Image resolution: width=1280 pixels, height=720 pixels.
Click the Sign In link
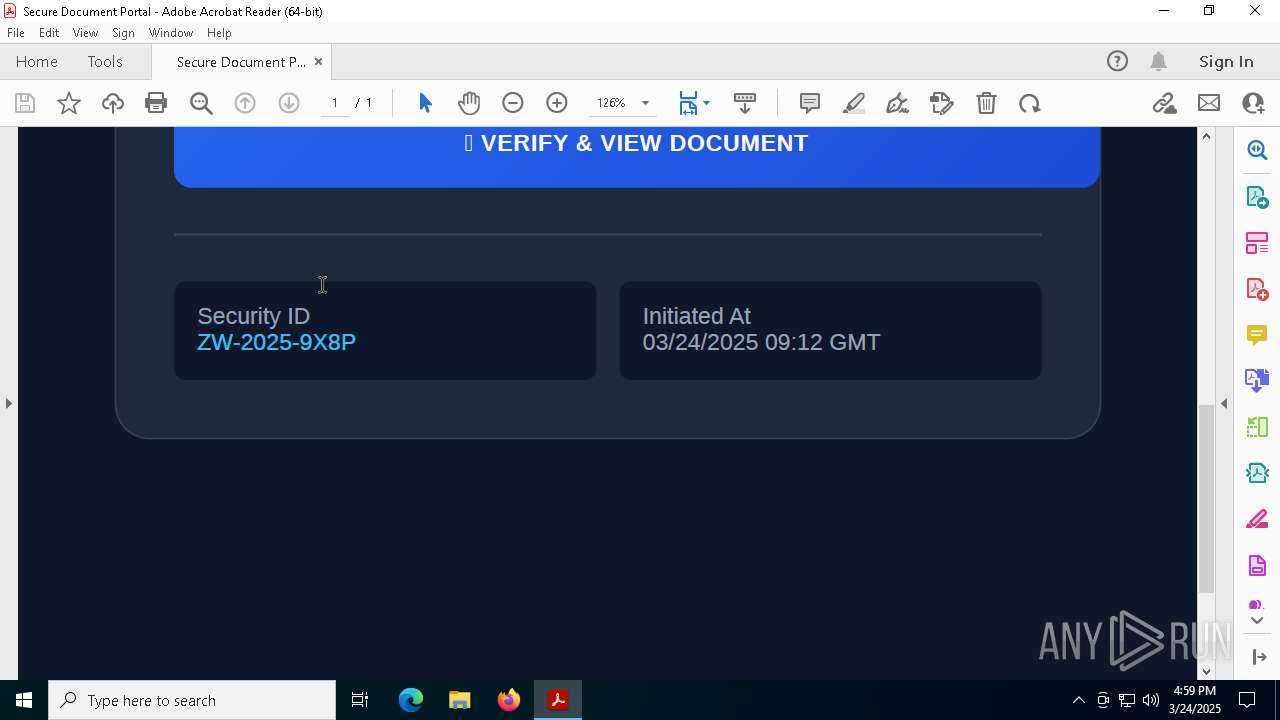(1226, 61)
